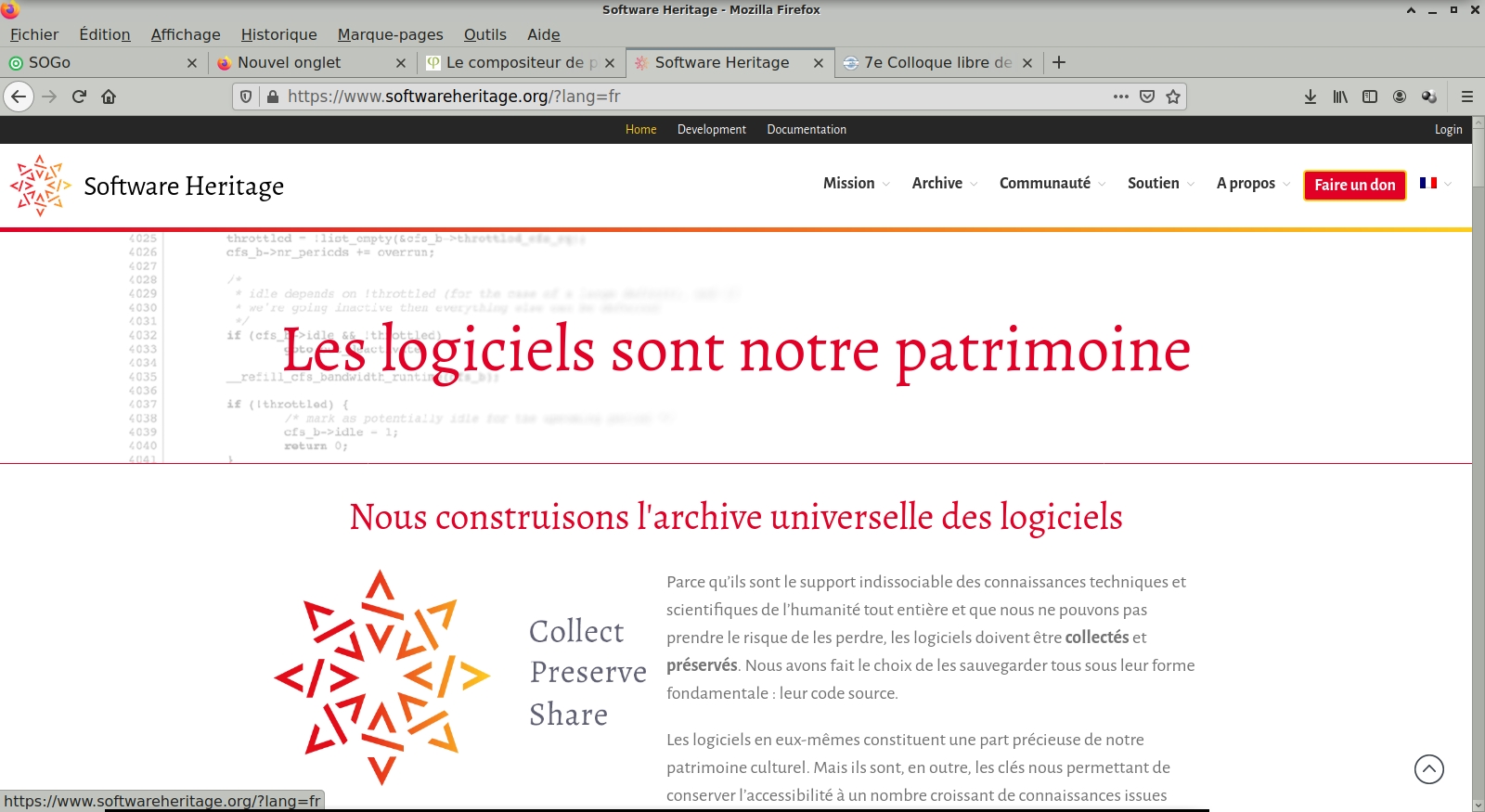View site security padlock details
This screenshot has width=1485, height=812.
[273, 97]
